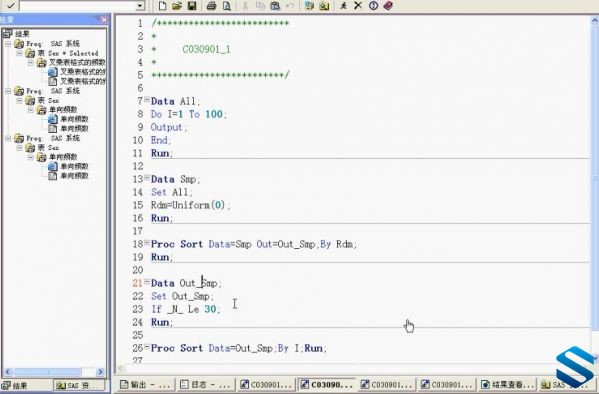The width and height of the screenshot is (599, 394).
Task: Create a new program with the New icon
Action: click(x=162, y=6)
